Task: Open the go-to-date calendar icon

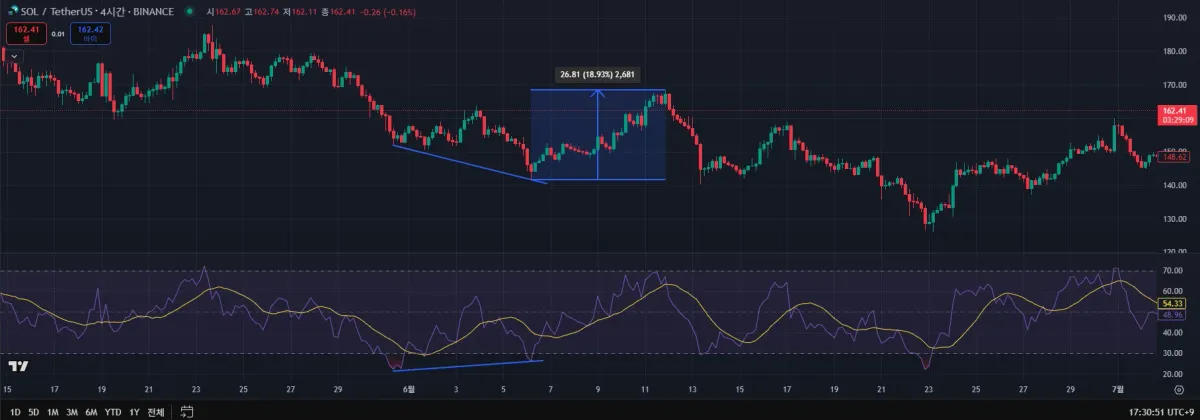Action: [186, 411]
